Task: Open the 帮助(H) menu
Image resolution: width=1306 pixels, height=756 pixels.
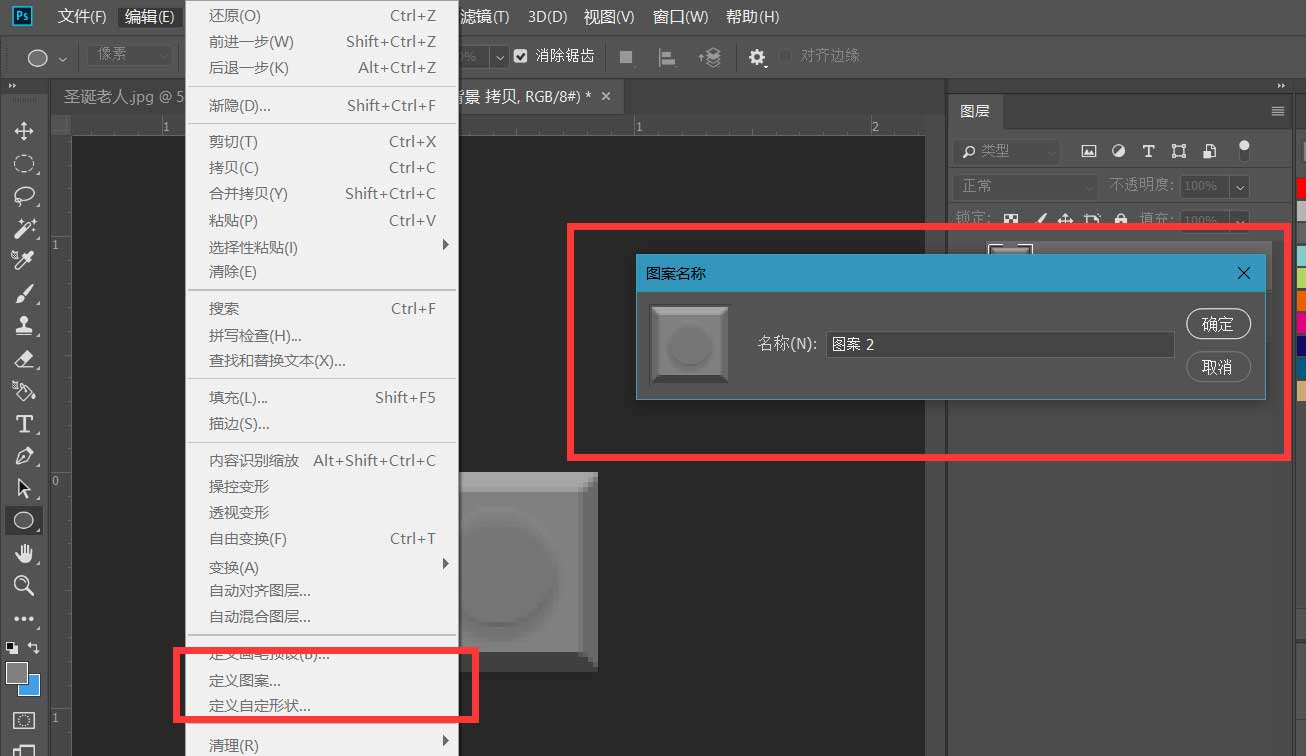Action: [x=752, y=17]
